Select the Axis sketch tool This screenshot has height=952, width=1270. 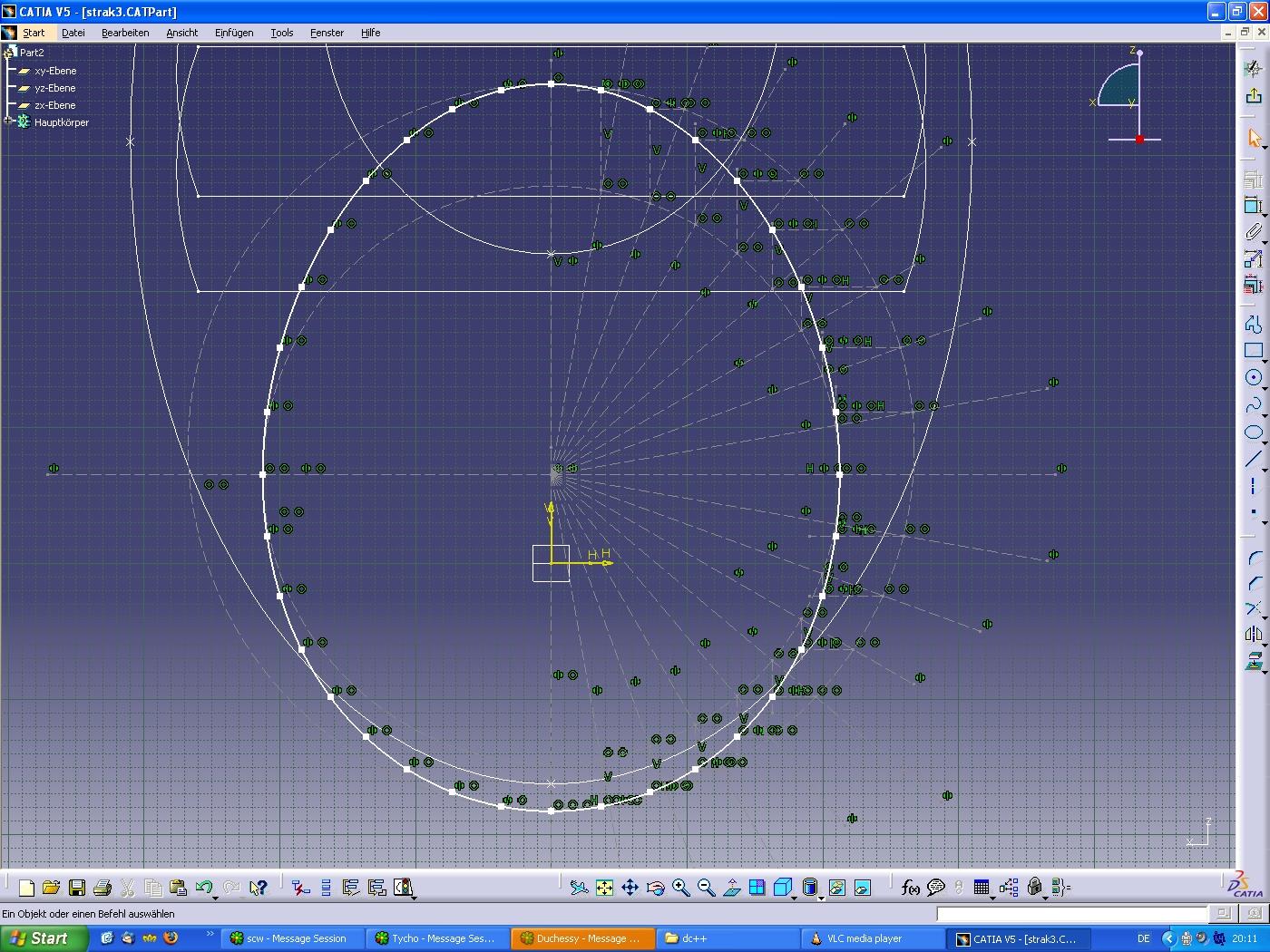point(1254,485)
